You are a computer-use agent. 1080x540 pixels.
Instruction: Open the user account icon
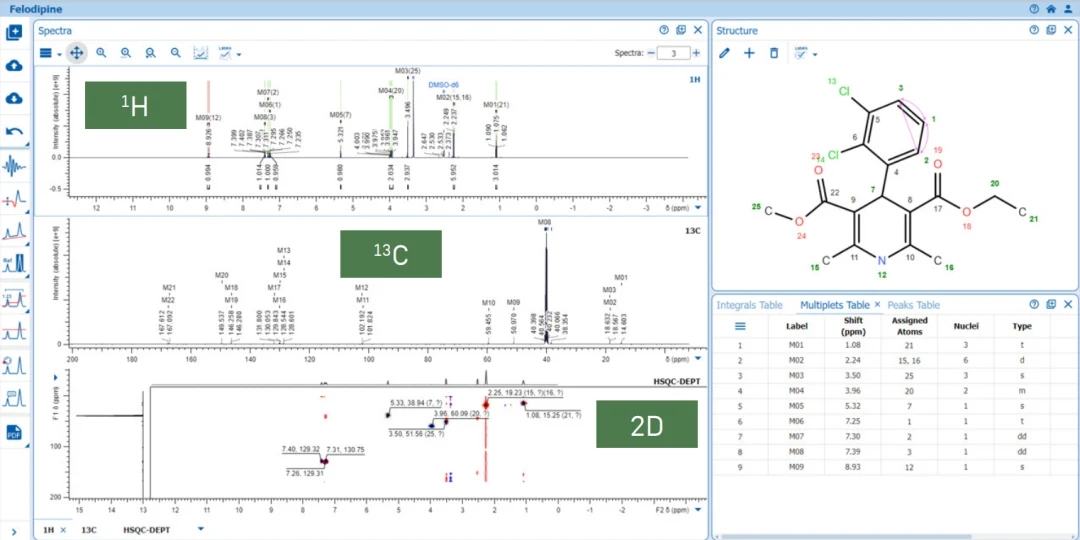1068,9
